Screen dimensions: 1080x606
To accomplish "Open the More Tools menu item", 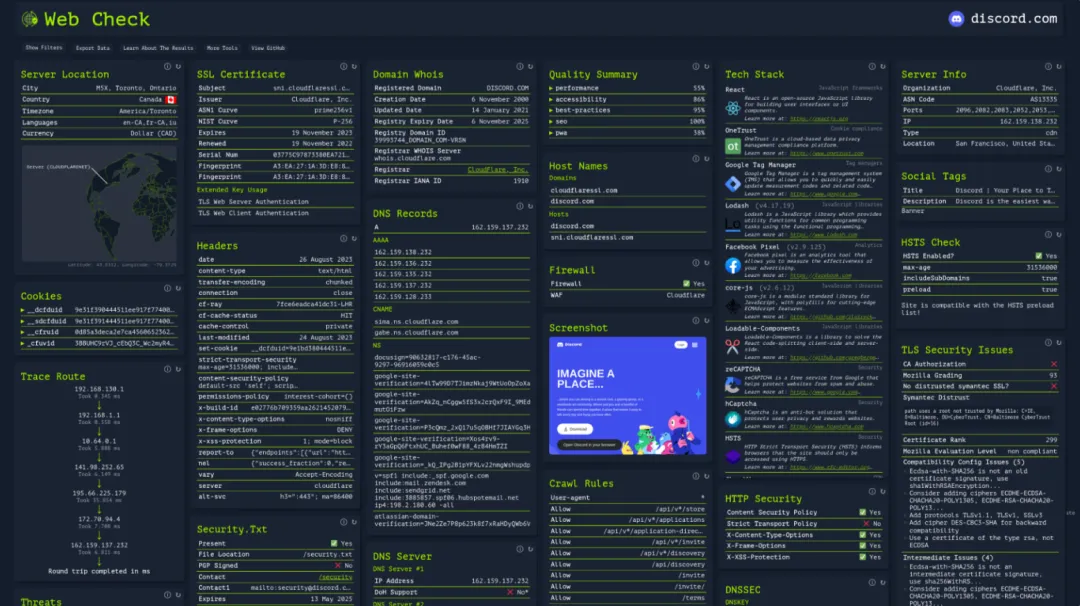I will pyautogui.click(x=222, y=48).
